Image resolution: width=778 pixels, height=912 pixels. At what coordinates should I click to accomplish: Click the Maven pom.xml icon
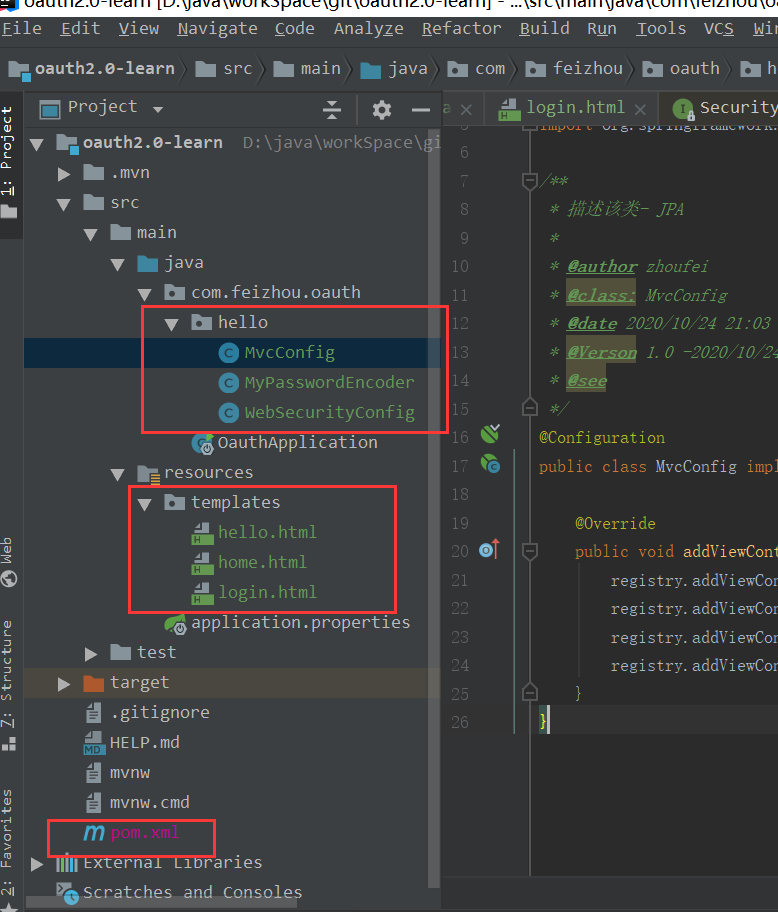click(x=94, y=833)
